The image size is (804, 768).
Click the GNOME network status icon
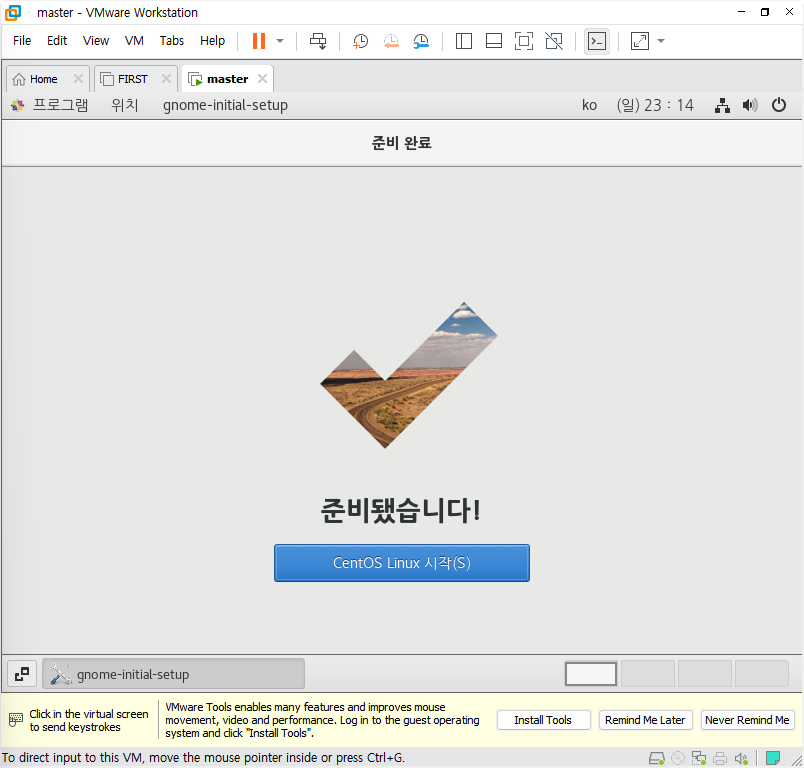tap(722, 105)
